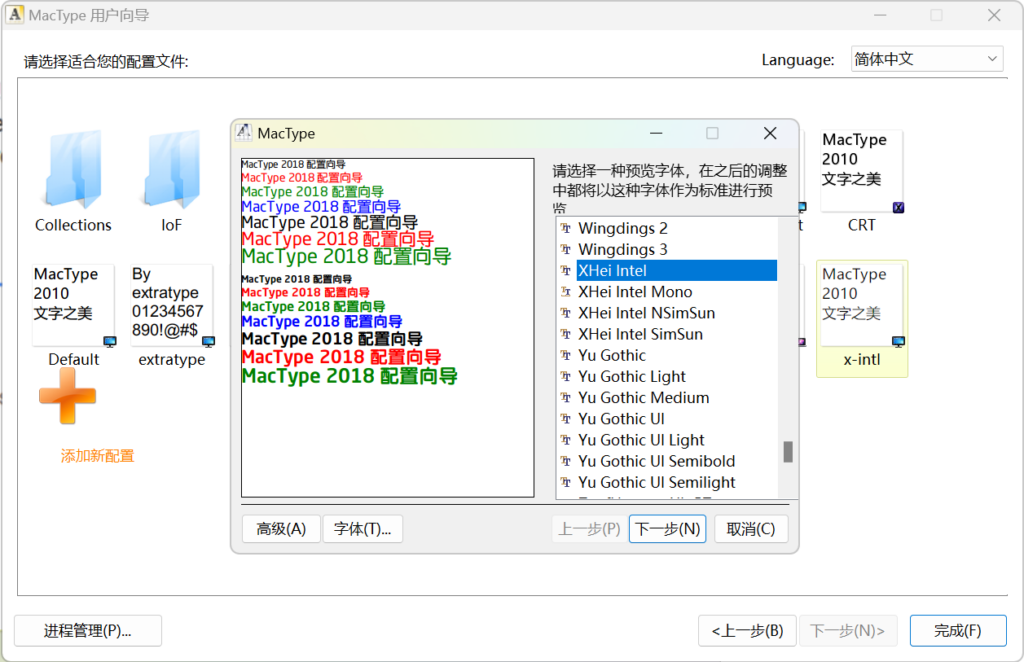
Task: Select the Default profile thumbnail
Action: 73,305
